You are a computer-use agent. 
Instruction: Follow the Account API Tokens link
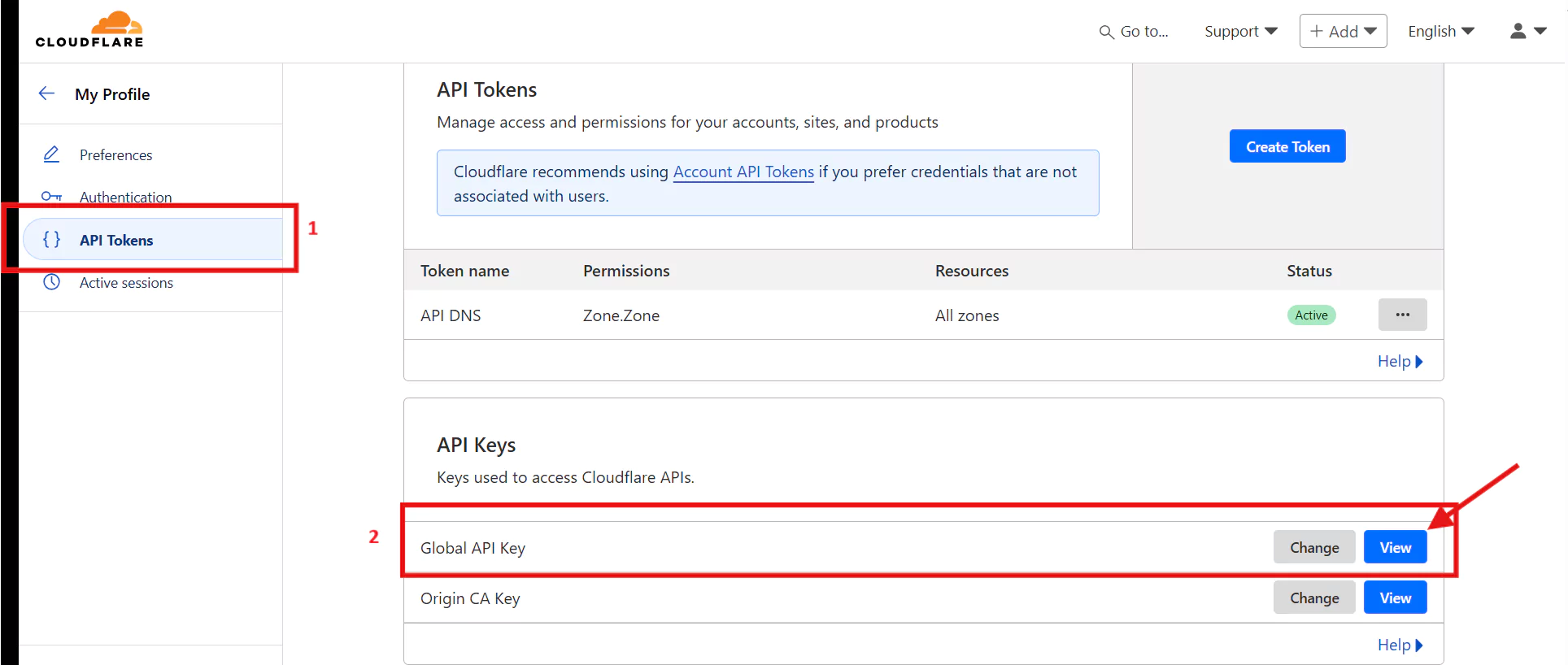coord(743,172)
